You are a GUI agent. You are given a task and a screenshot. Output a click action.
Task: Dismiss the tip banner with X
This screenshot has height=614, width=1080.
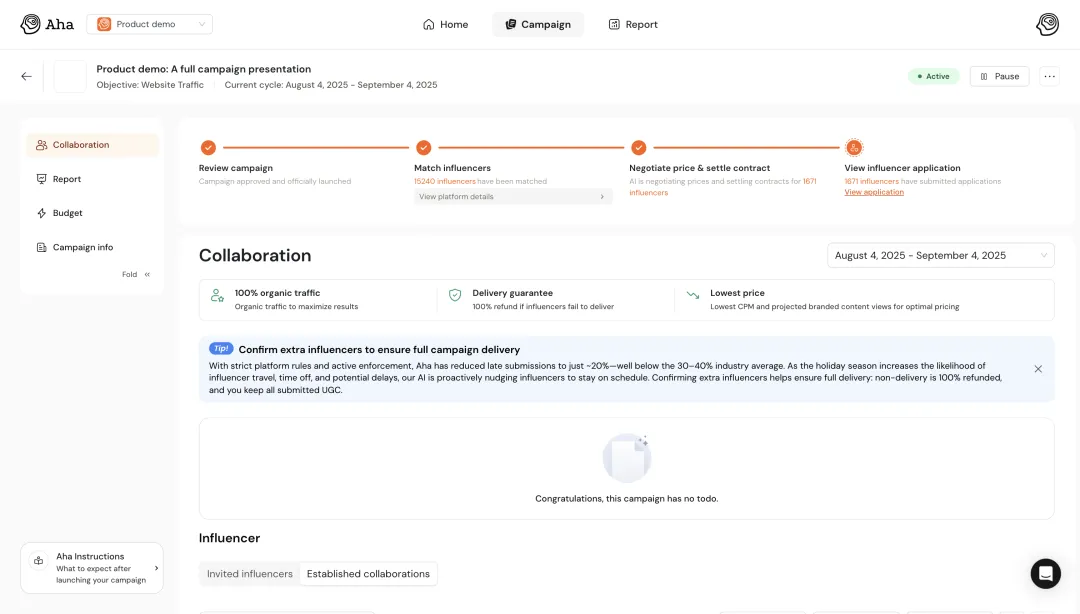(1038, 369)
